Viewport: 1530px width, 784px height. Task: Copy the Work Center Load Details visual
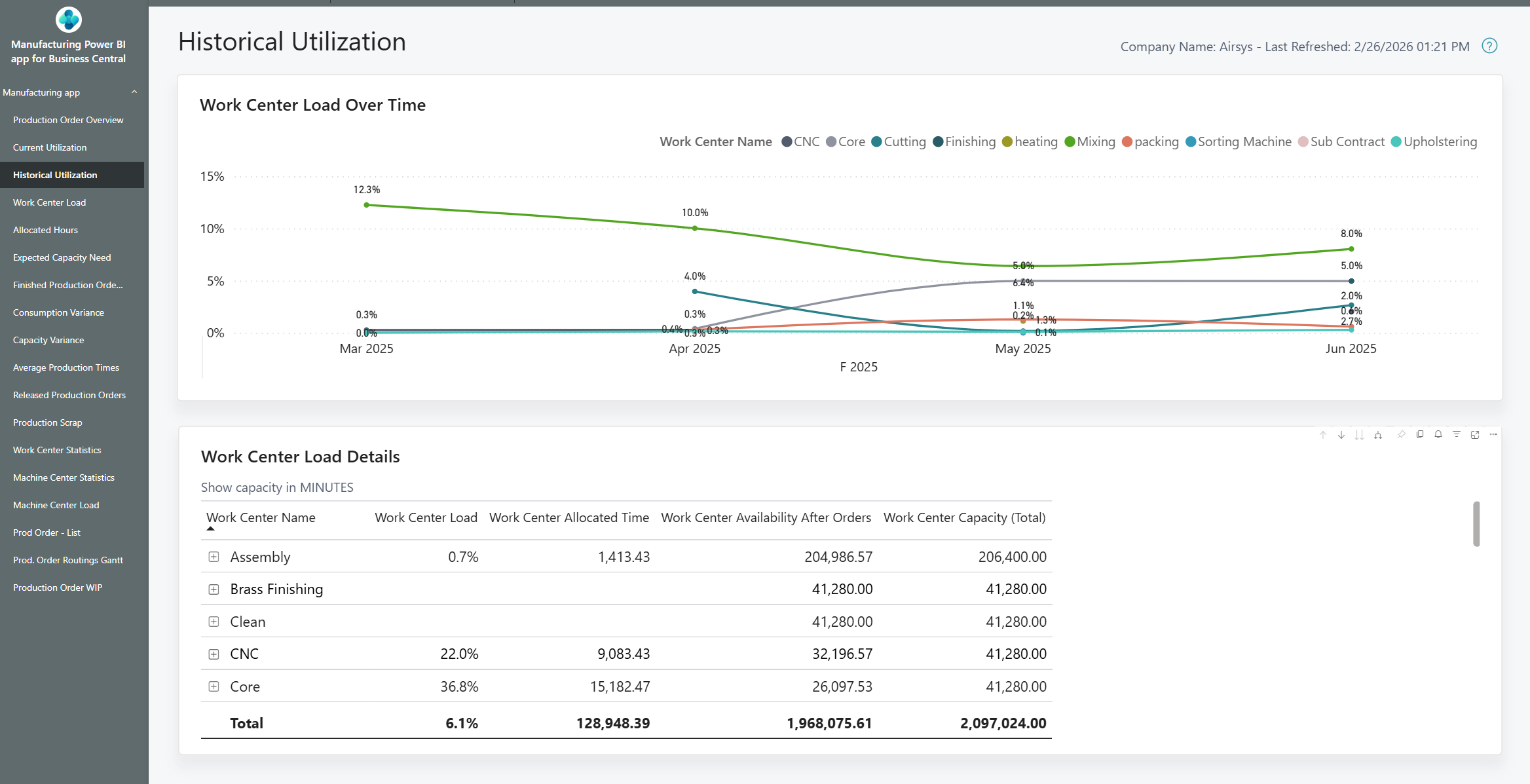click(x=1421, y=434)
